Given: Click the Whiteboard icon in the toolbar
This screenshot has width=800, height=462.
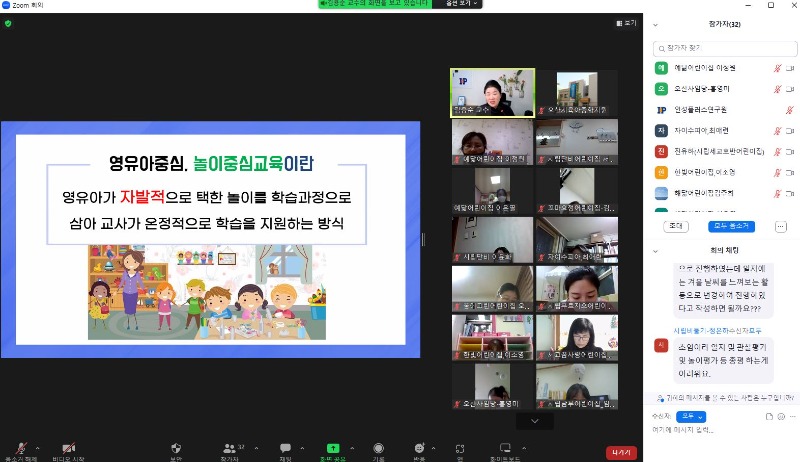Looking at the screenshot, I should click(x=505, y=449).
